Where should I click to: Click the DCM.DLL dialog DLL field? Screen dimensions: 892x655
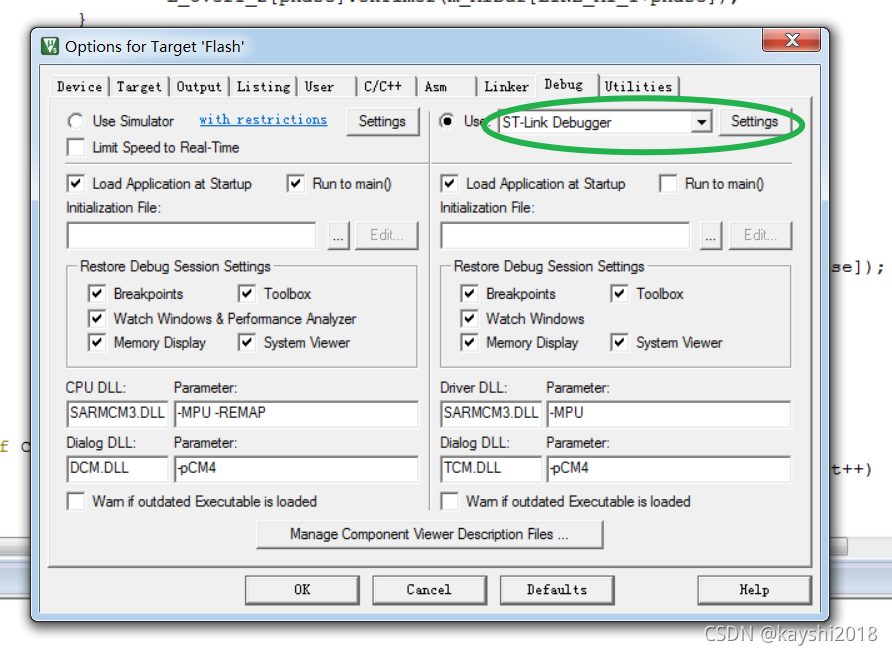(117, 468)
